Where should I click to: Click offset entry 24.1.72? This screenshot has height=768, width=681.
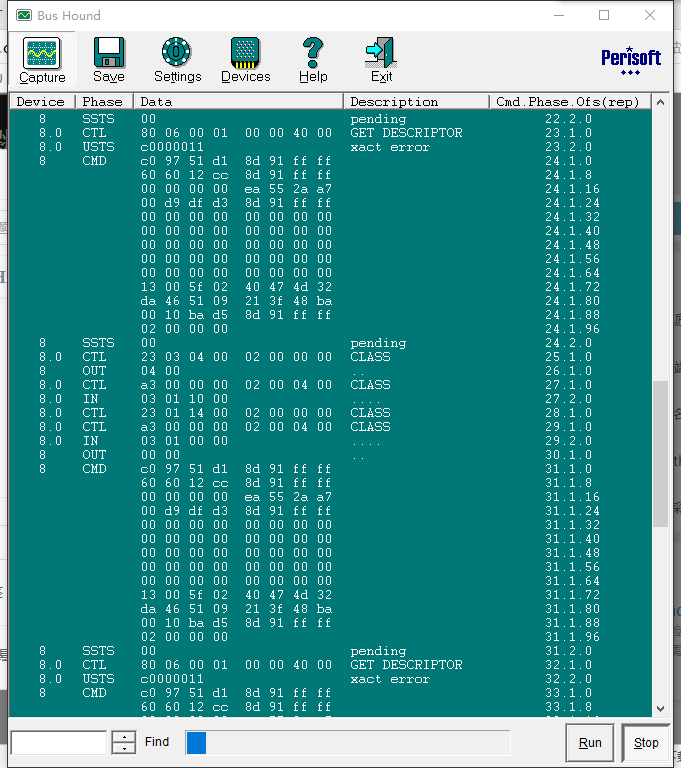[x=572, y=287]
